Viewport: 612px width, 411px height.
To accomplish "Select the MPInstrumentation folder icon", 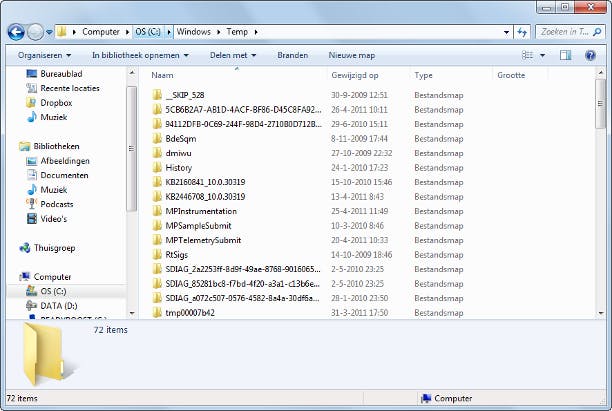I will click(x=157, y=211).
